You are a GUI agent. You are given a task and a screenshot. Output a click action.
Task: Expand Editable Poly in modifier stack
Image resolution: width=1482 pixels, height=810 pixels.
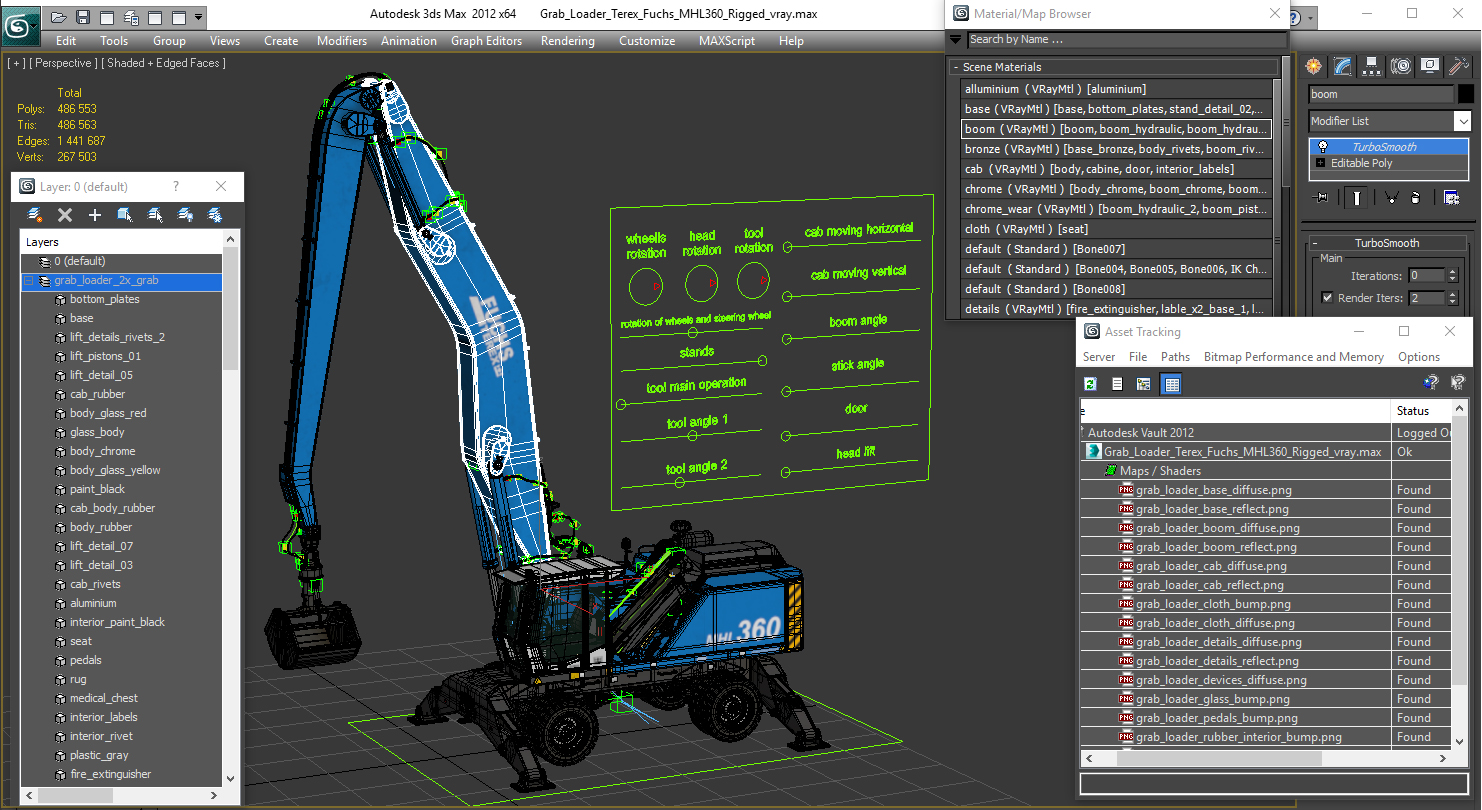[x=1321, y=163]
